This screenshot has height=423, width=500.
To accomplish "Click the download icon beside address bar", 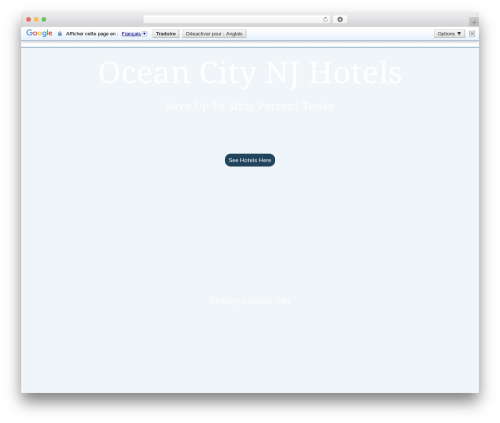I will tap(340, 19).
